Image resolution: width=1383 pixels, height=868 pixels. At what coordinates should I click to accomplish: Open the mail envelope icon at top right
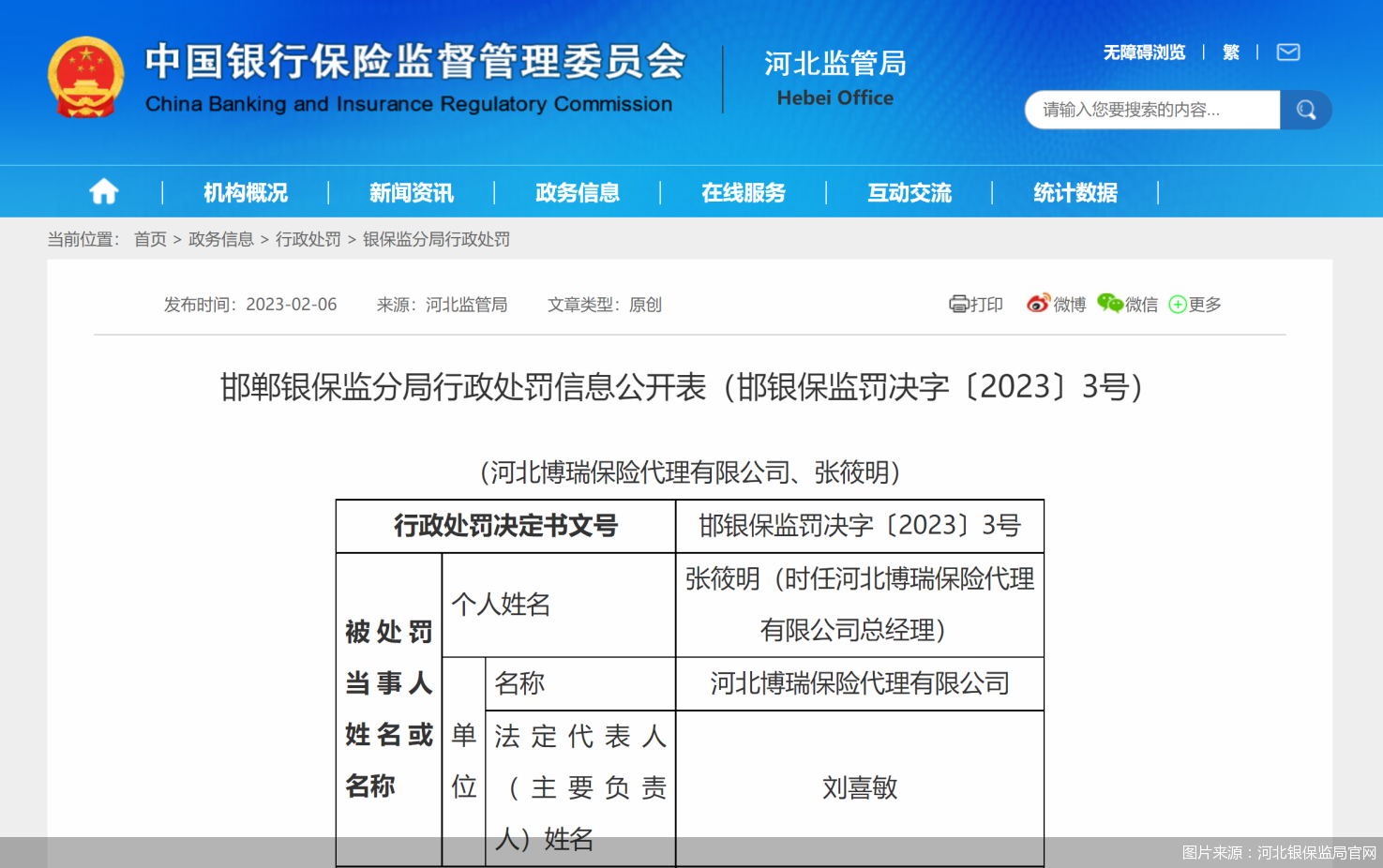pos(1287,52)
